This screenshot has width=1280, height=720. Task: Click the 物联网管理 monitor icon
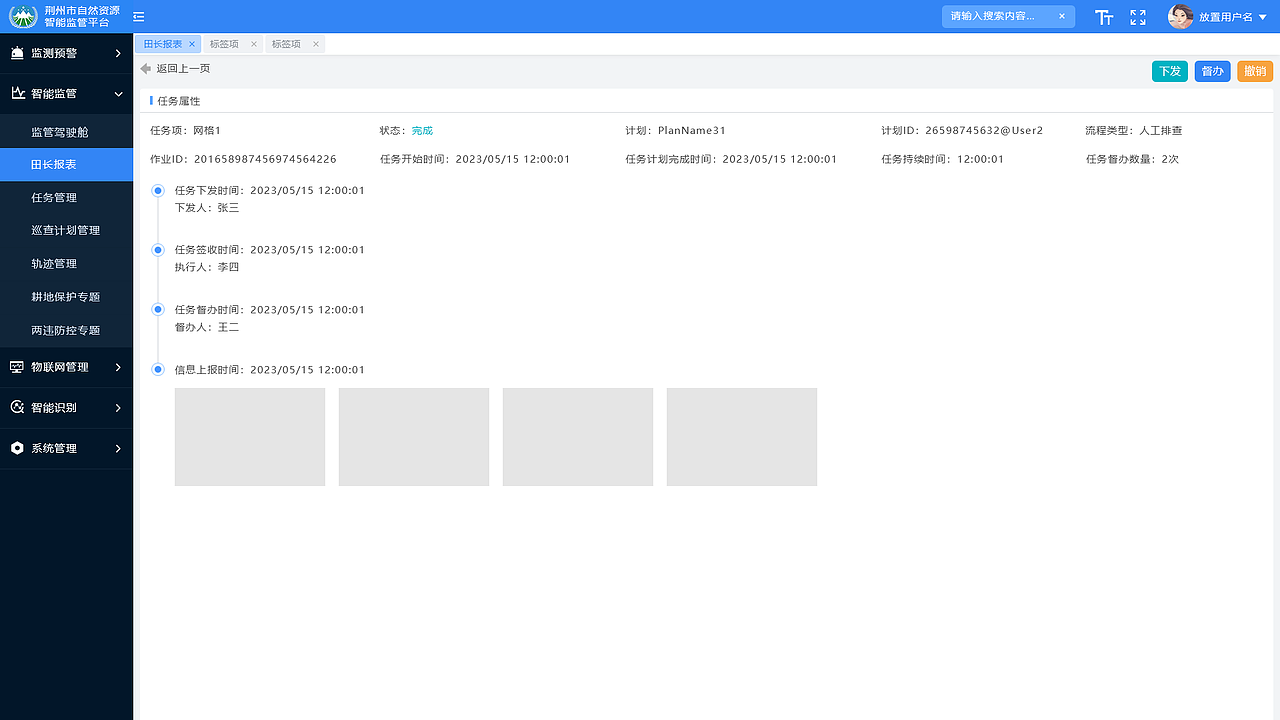pos(17,367)
